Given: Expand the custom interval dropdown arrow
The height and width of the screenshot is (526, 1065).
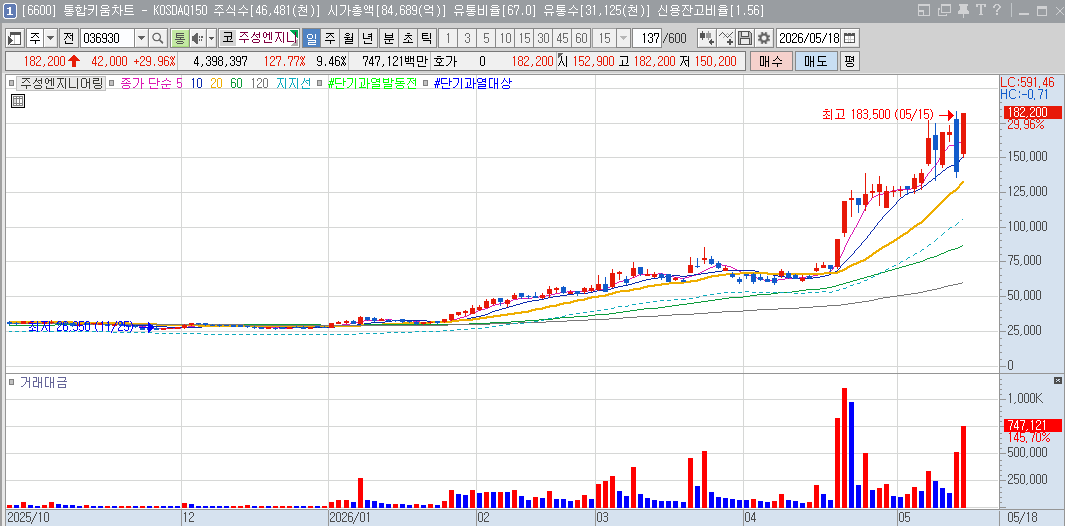Looking at the screenshot, I should [624, 37].
